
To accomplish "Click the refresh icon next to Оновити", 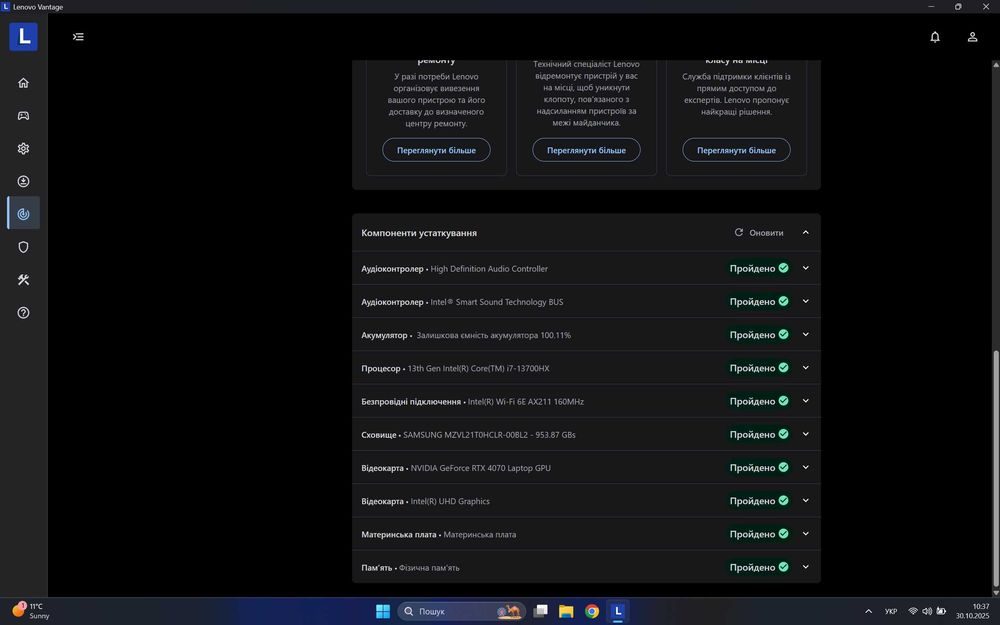I will point(739,232).
